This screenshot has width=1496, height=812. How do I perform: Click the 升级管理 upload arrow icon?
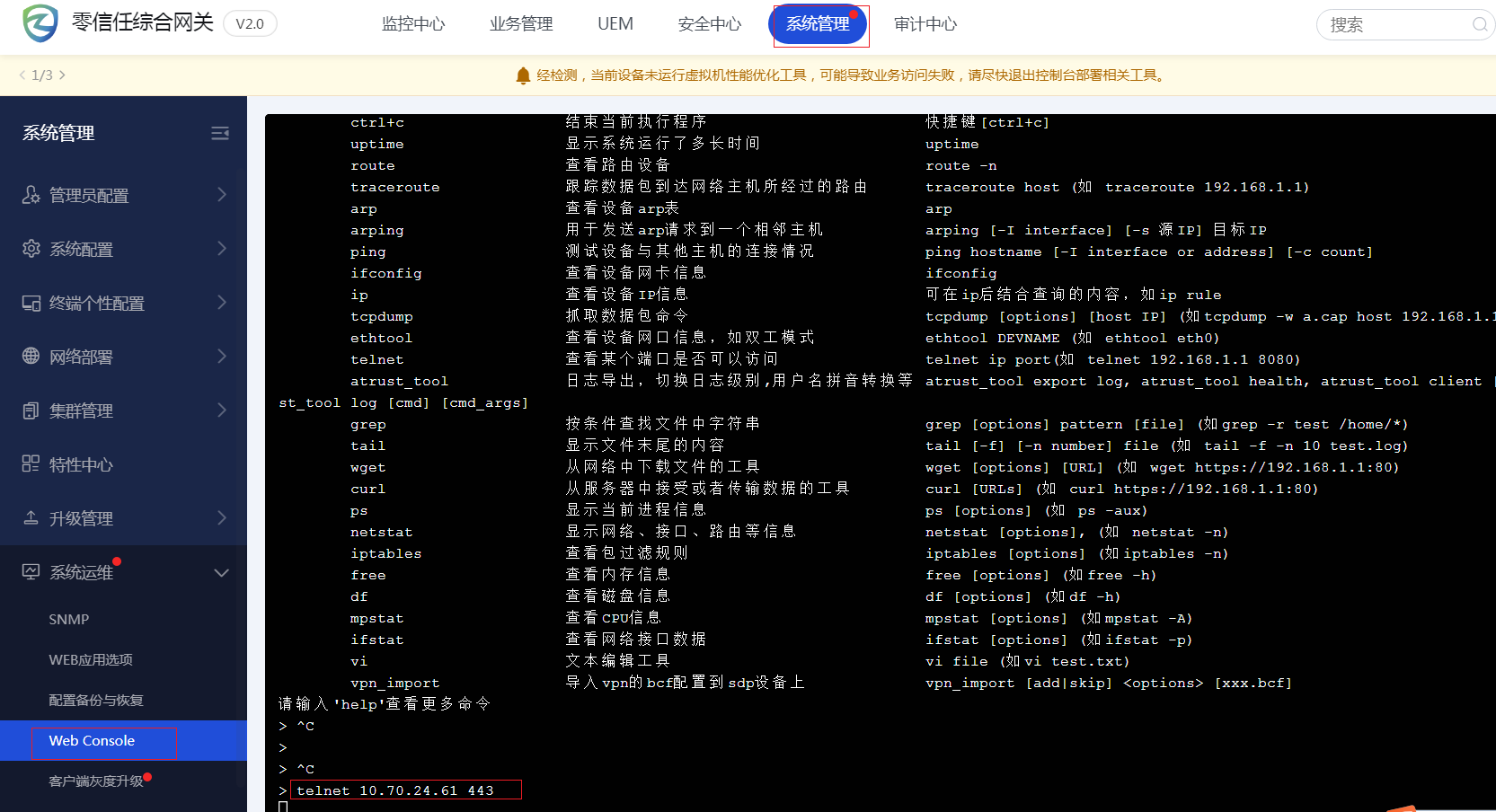(30, 518)
